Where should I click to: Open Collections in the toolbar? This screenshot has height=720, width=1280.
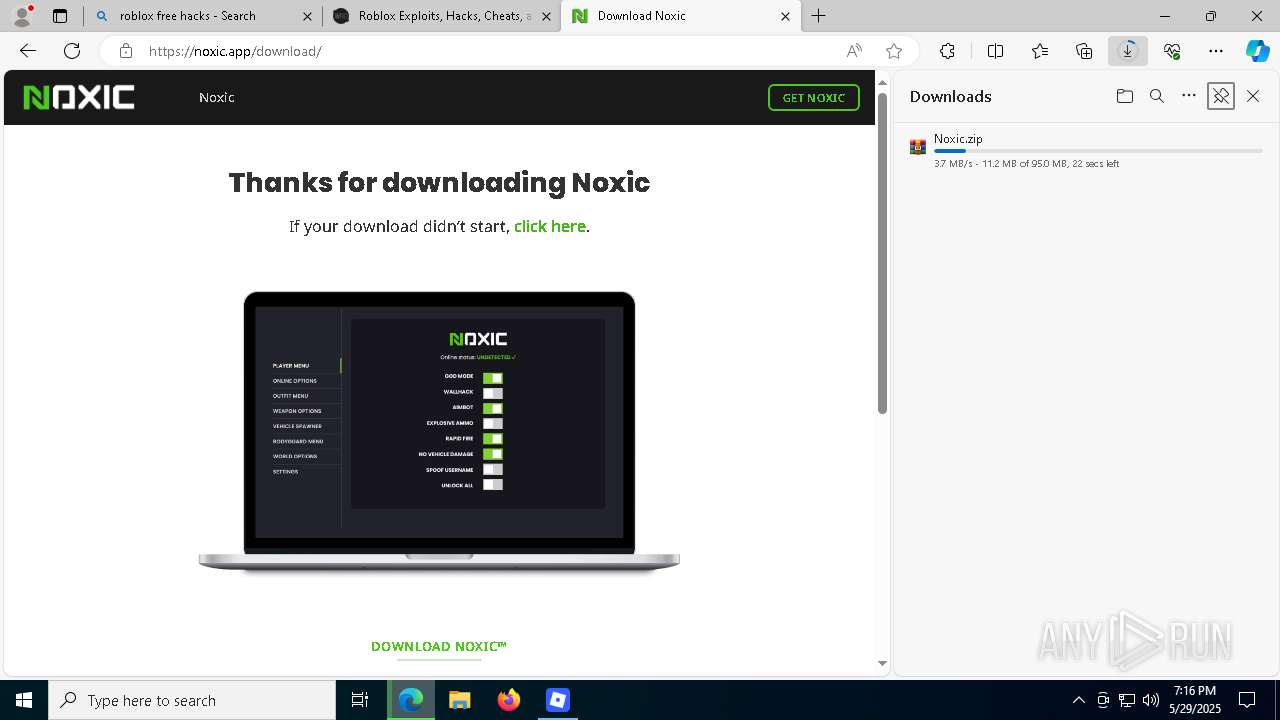[1084, 51]
